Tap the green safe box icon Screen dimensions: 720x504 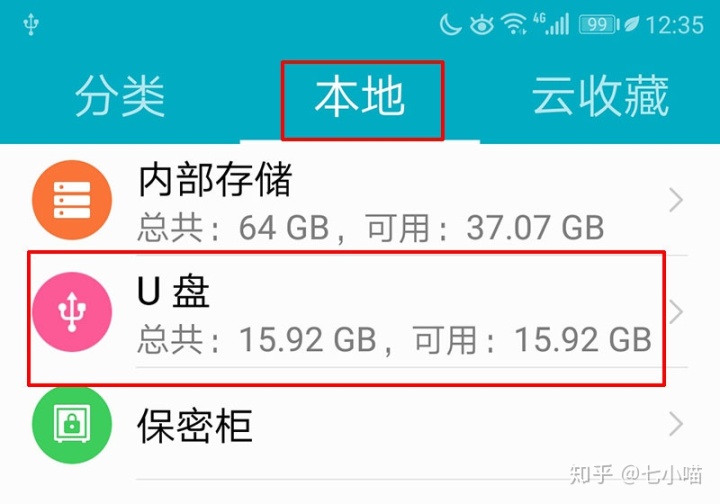pos(72,424)
